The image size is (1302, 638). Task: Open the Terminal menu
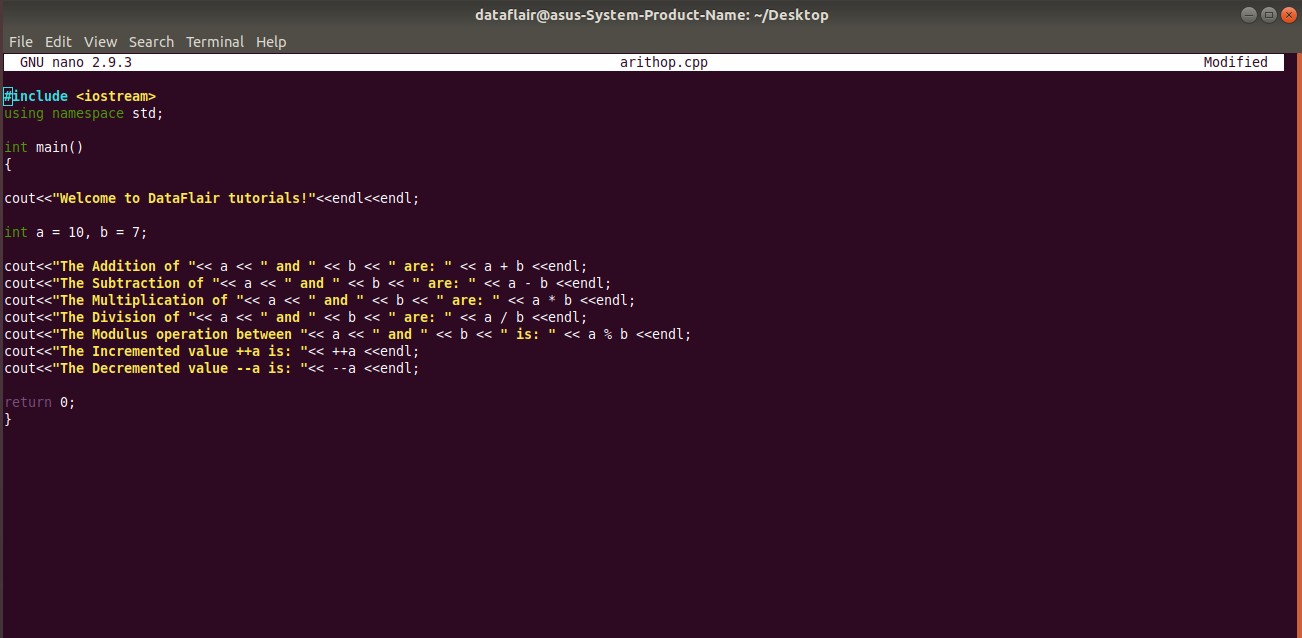pos(215,42)
